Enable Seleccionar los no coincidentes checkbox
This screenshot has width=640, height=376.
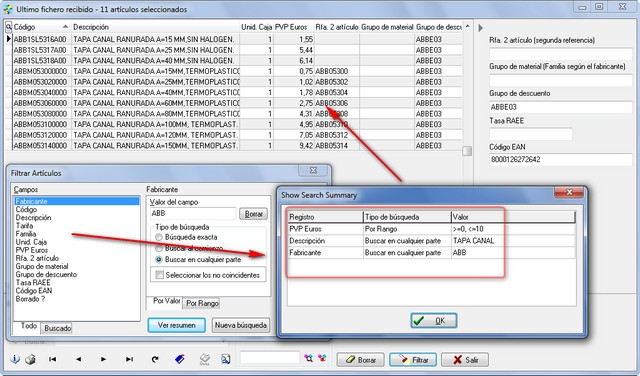pos(160,275)
